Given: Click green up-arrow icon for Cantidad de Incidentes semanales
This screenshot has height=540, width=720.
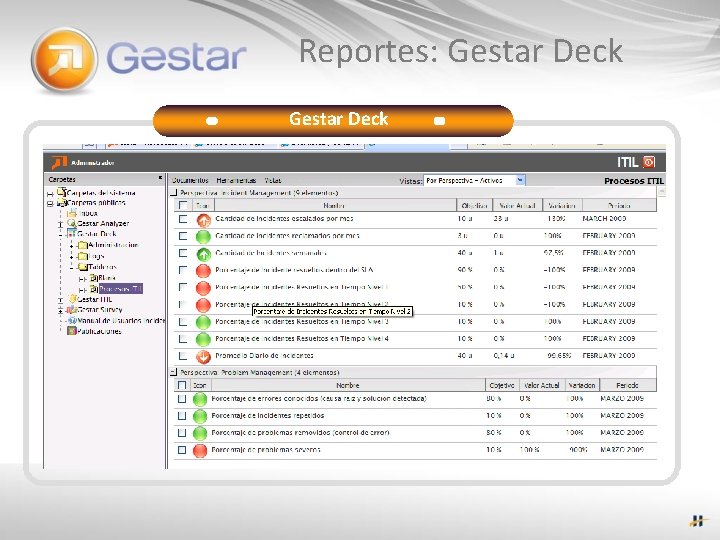Looking at the screenshot, I should pyautogui.click(x=203, y=254).
